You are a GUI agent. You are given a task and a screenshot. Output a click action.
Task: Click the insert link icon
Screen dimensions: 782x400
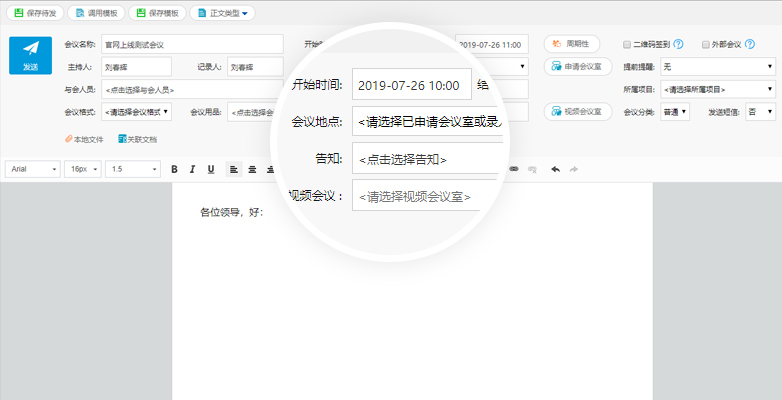tap(514, 169)
